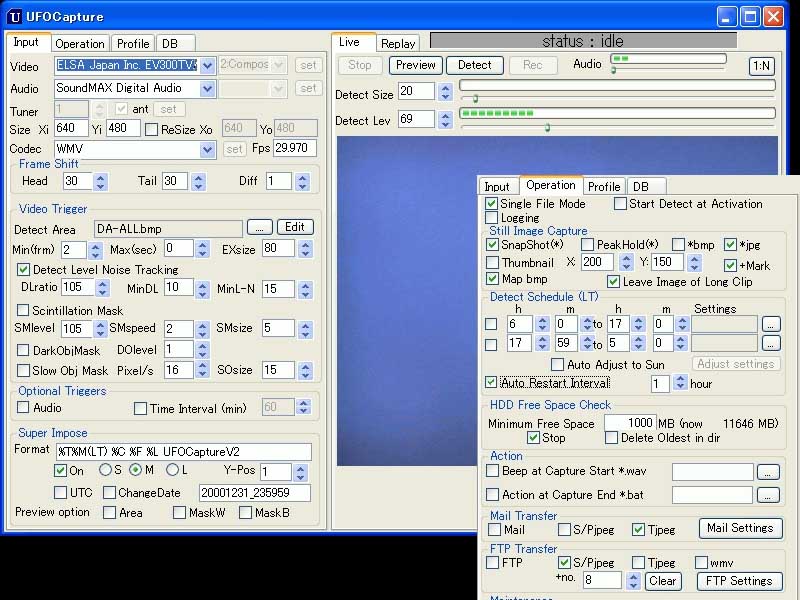This screenshot has height=600, width=800.
Task: Enable the UTC option
Action: tap(59, 491)
